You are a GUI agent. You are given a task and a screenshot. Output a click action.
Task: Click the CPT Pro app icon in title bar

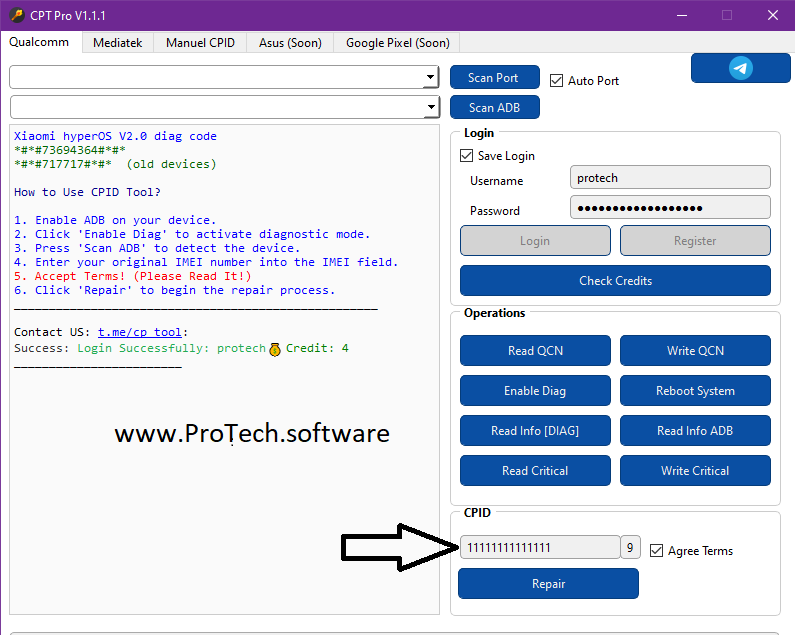click(17, 15)
